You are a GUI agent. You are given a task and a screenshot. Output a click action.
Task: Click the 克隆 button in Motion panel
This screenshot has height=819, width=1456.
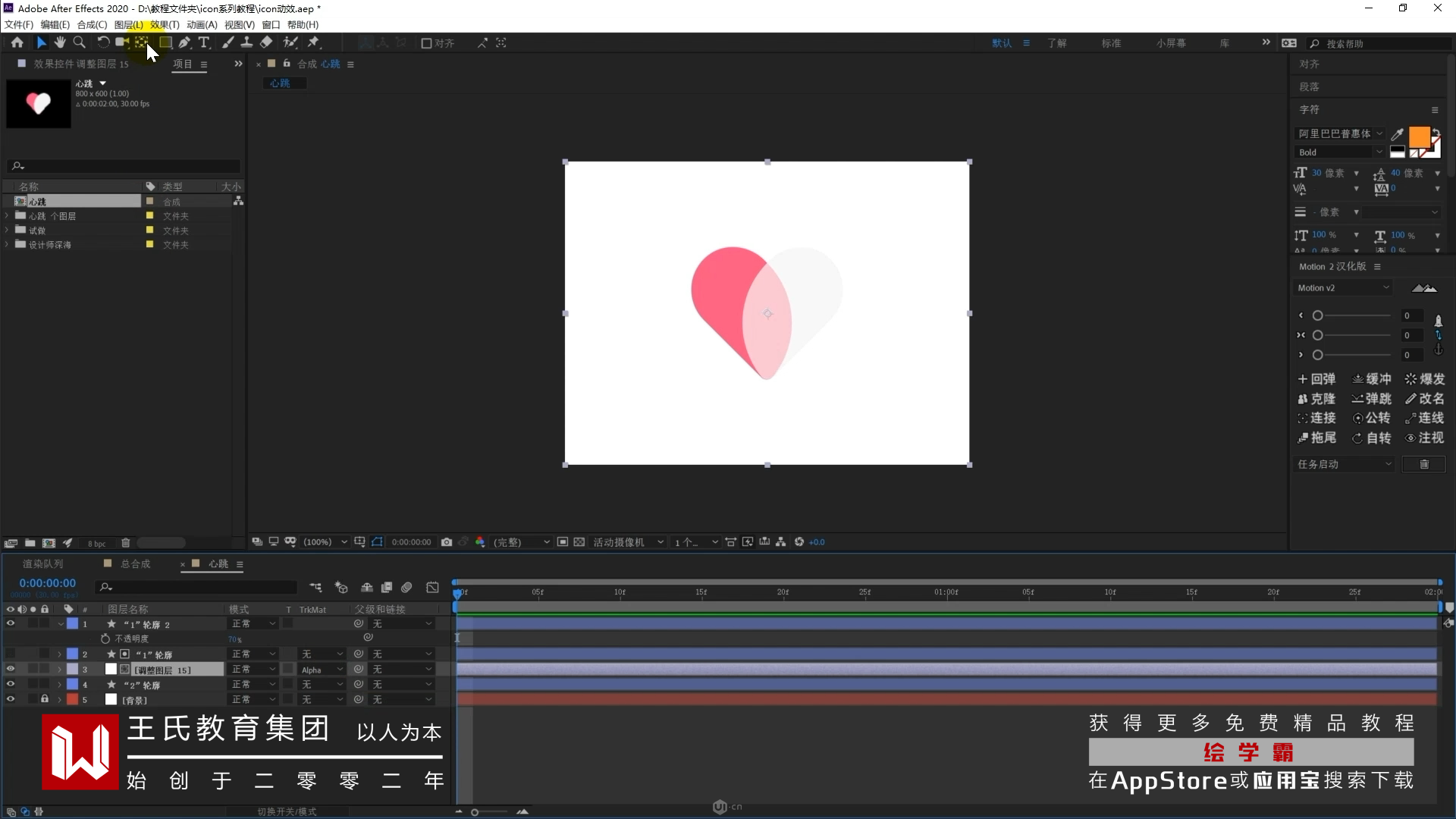(1316, 399)
